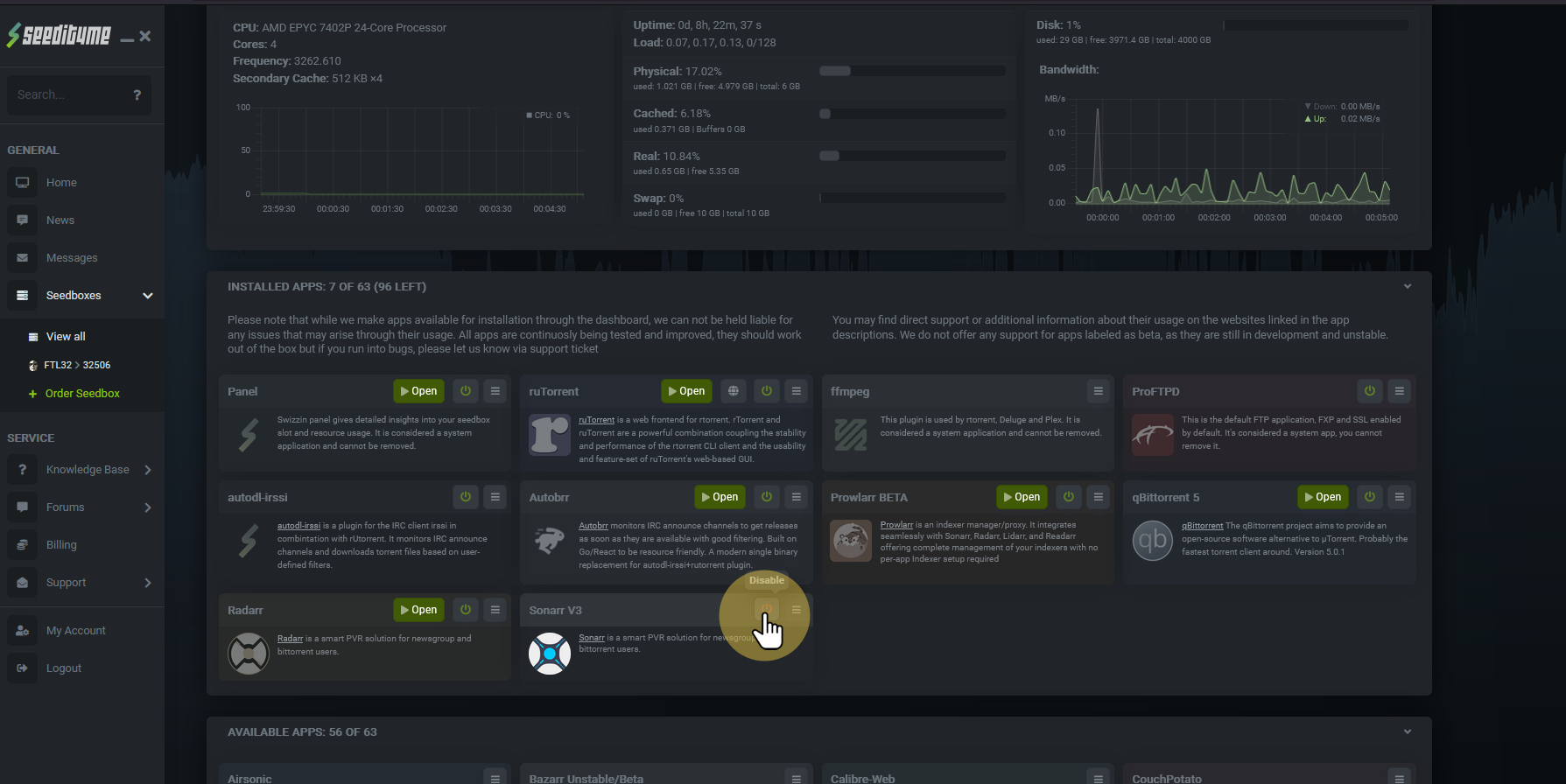
Task: Toggle power for Autobrr
Action: [x=767, y=497]
